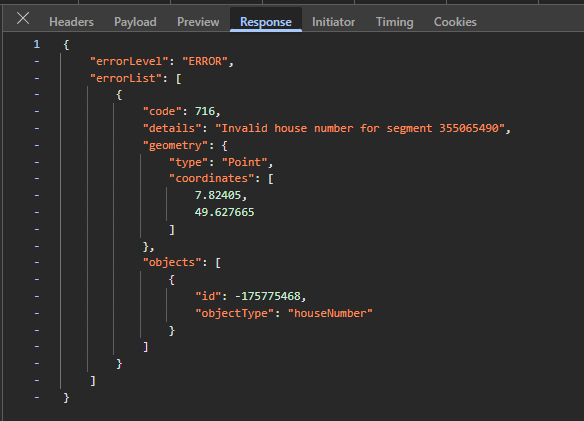Click the "details" key

point(172,129)
